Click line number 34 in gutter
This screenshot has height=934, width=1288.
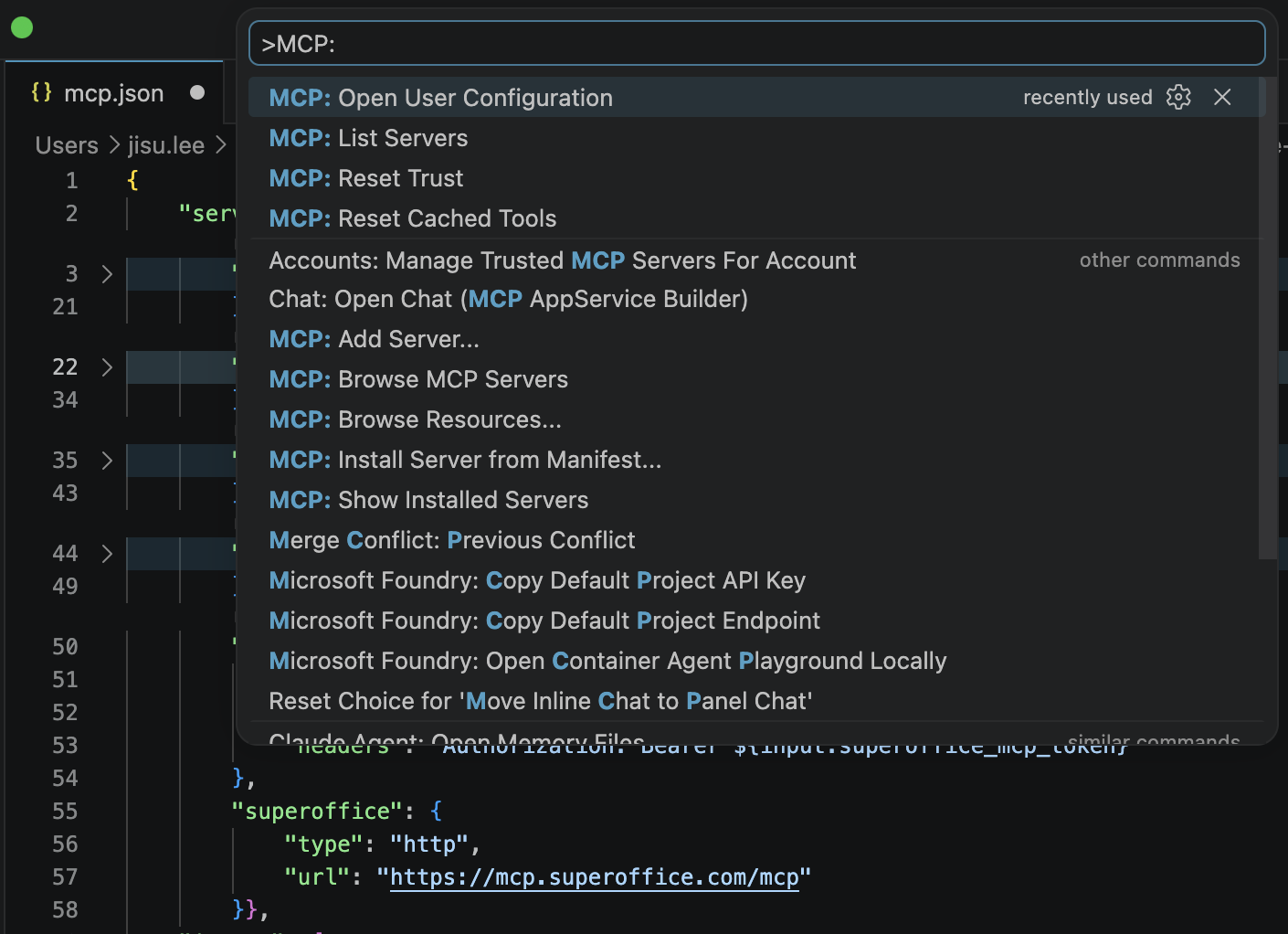(x=65, y=400)
